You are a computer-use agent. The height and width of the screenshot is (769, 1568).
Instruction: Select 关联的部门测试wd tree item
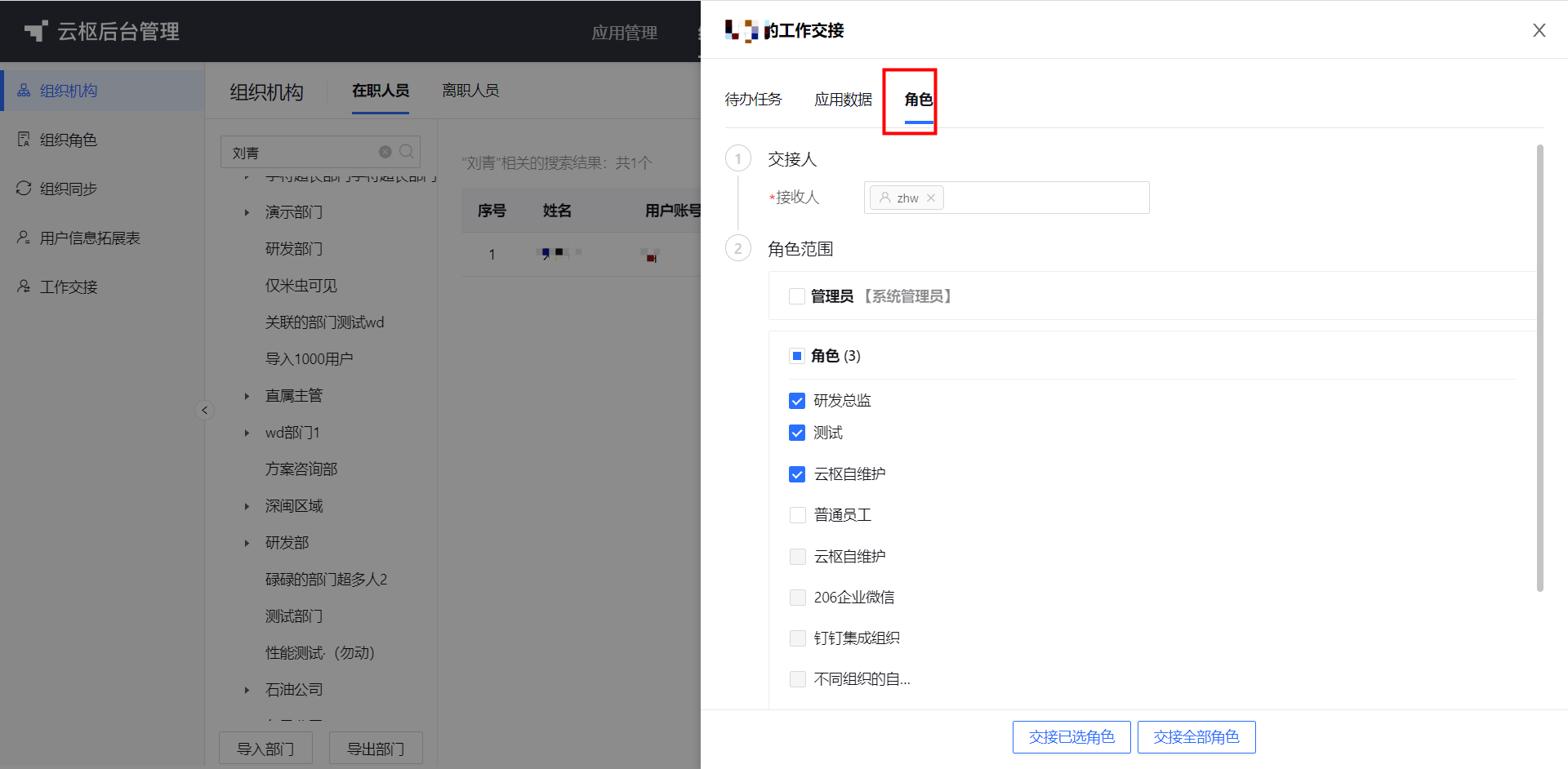(324, 322)
